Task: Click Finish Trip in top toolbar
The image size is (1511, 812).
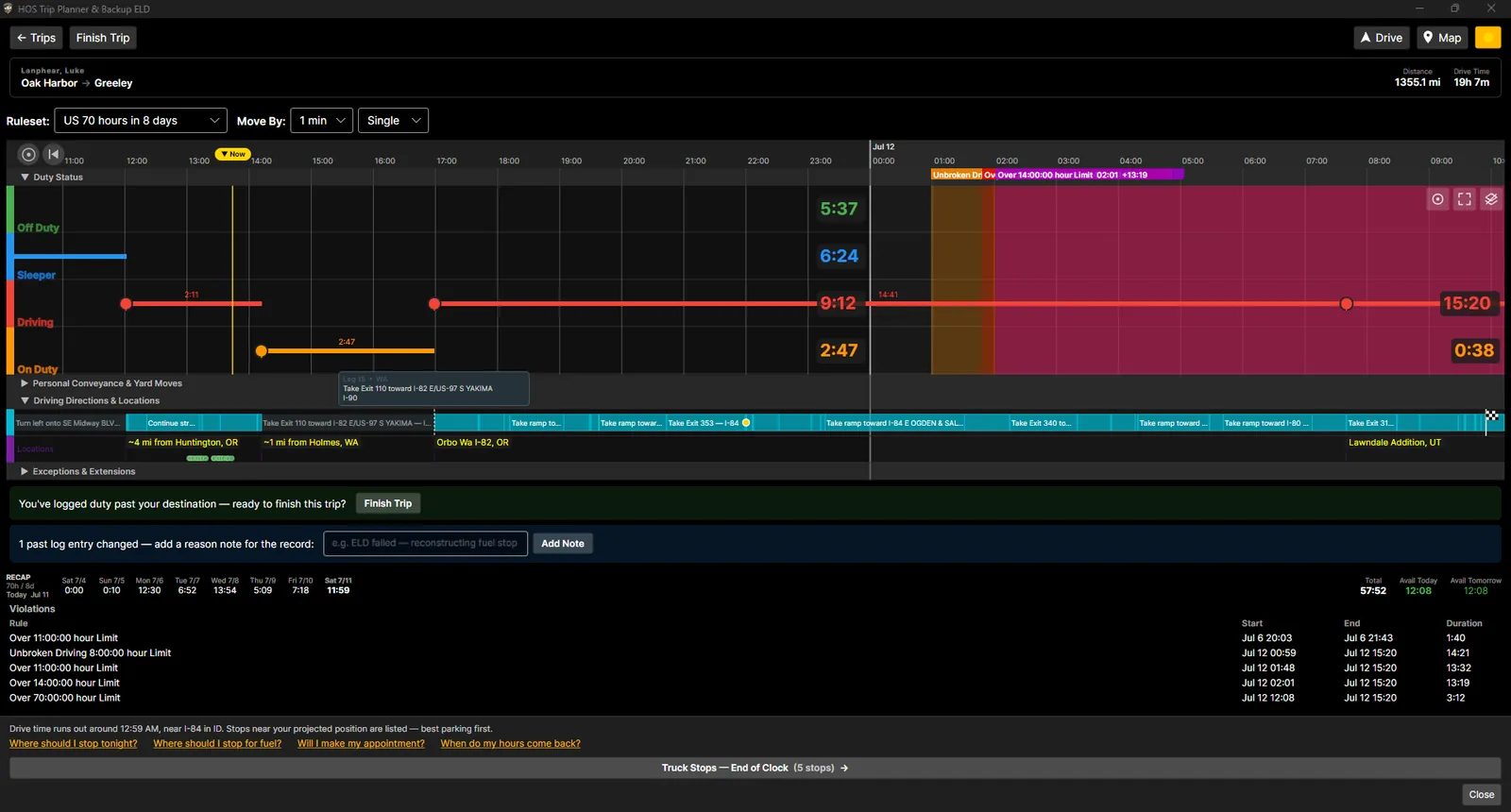Action: [103, 38]
